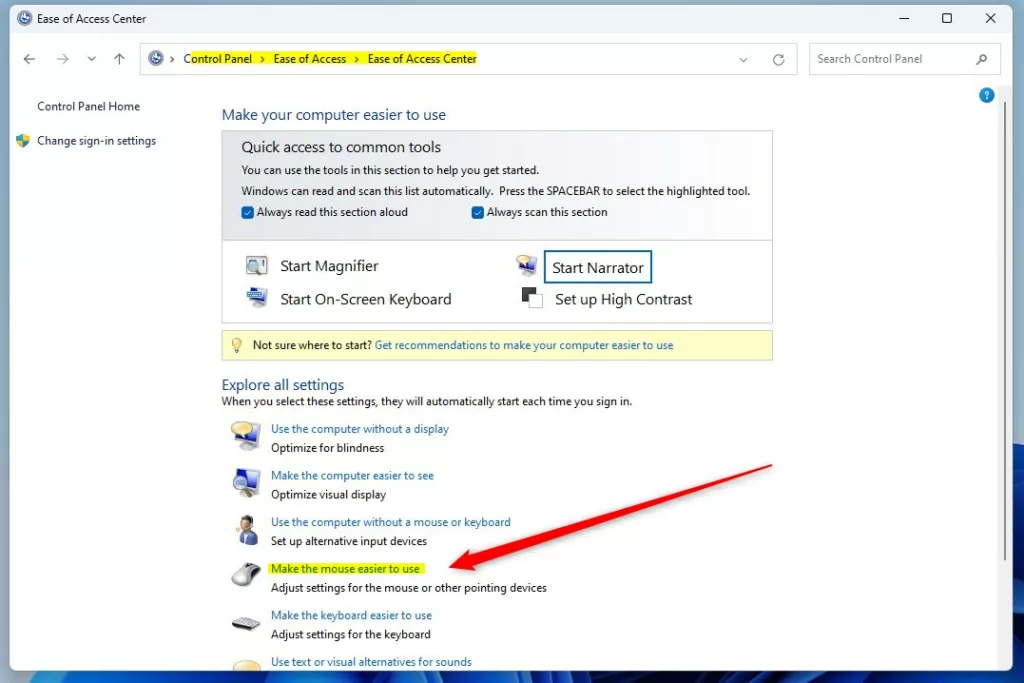Click the Magnifier icon

click(x=256, y=265)
